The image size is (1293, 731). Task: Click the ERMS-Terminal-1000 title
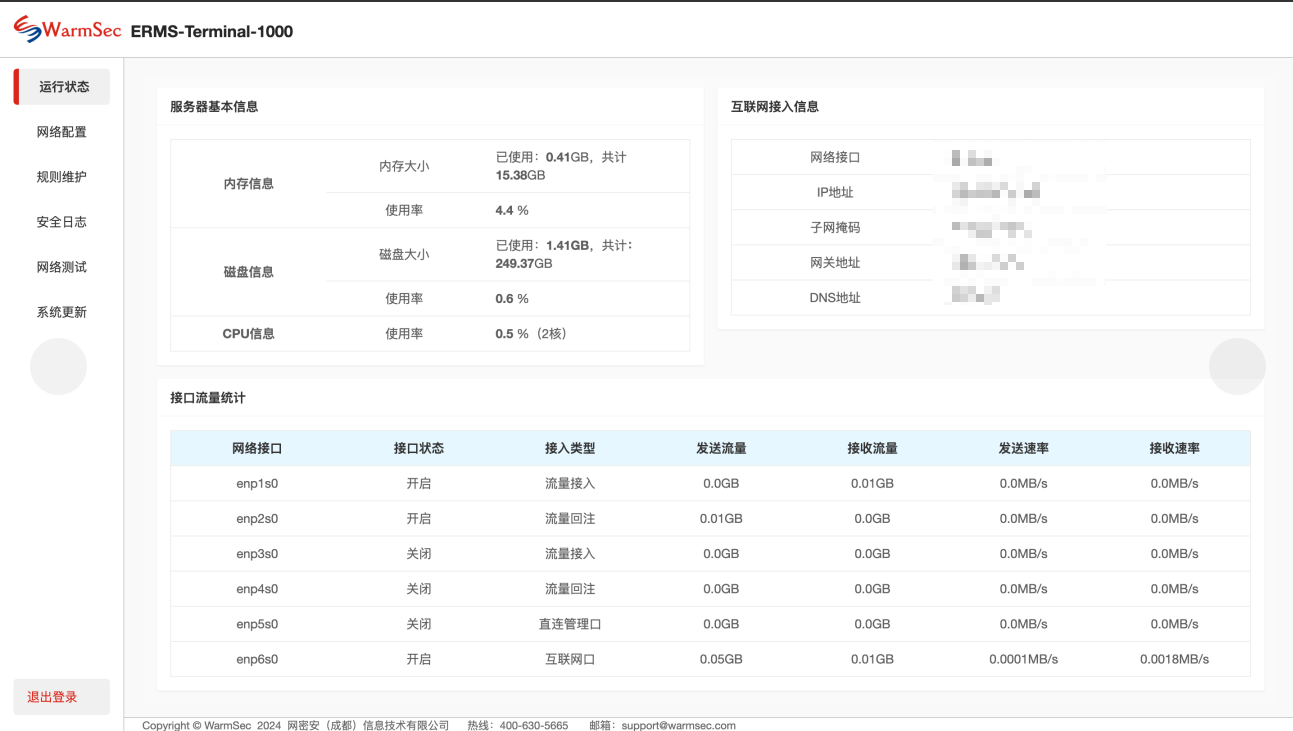tap(212, 31)
